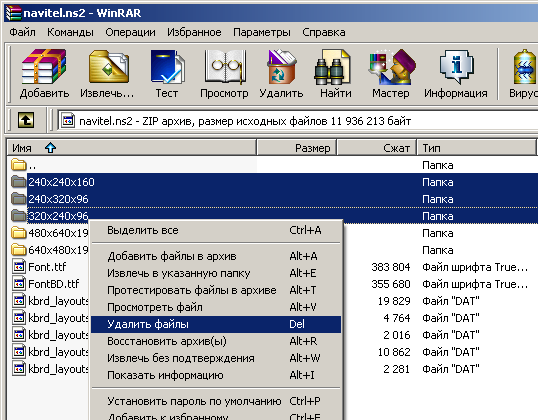
Task: Open the Найти binoculars icon
Action: (332, 67)
